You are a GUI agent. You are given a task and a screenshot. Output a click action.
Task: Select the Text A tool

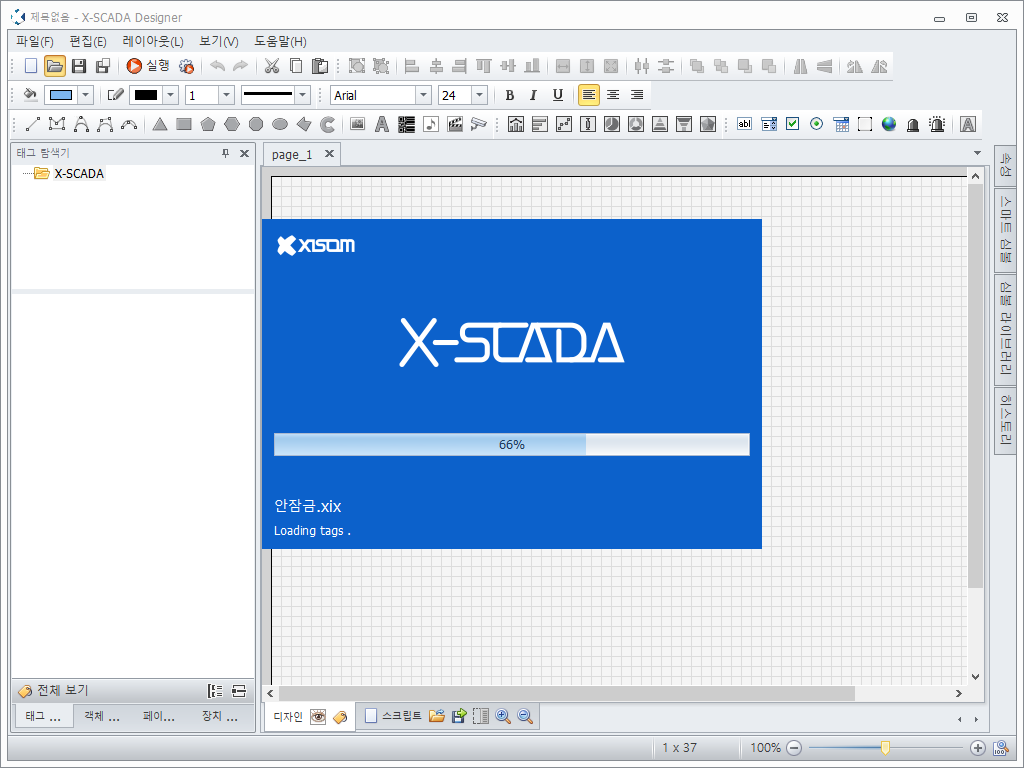(x=382, y=124)
